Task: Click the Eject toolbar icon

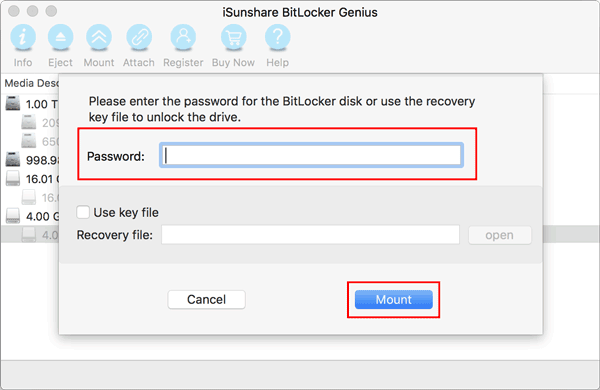Action: [x=60, y=37]
